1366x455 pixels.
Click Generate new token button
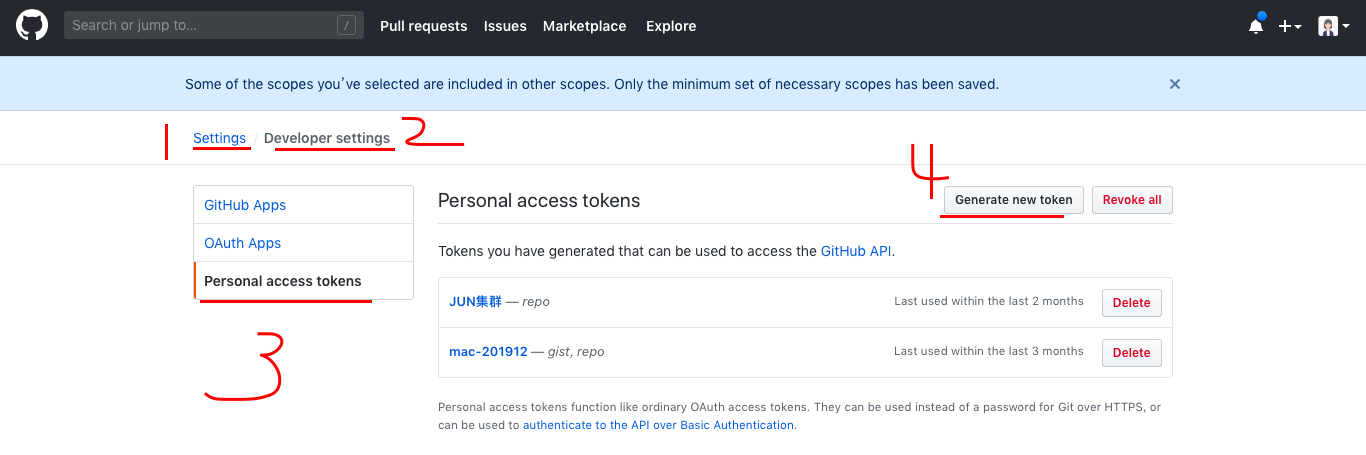pyautogui.click(x=1013, y=200)
